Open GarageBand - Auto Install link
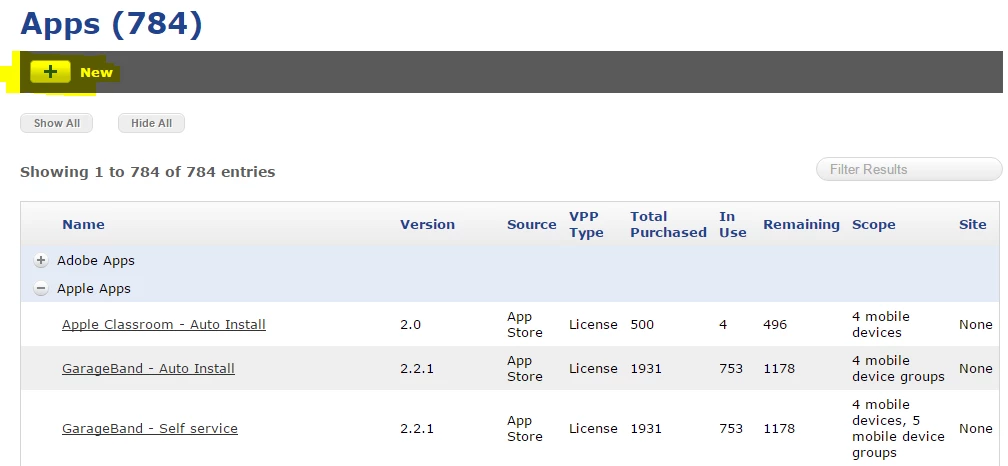 coord(148,368)
